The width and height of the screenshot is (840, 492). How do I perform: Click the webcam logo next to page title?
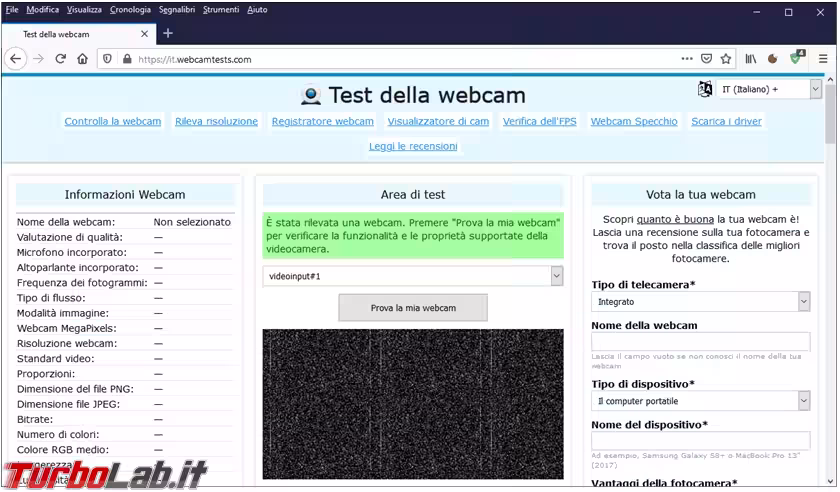311,95
